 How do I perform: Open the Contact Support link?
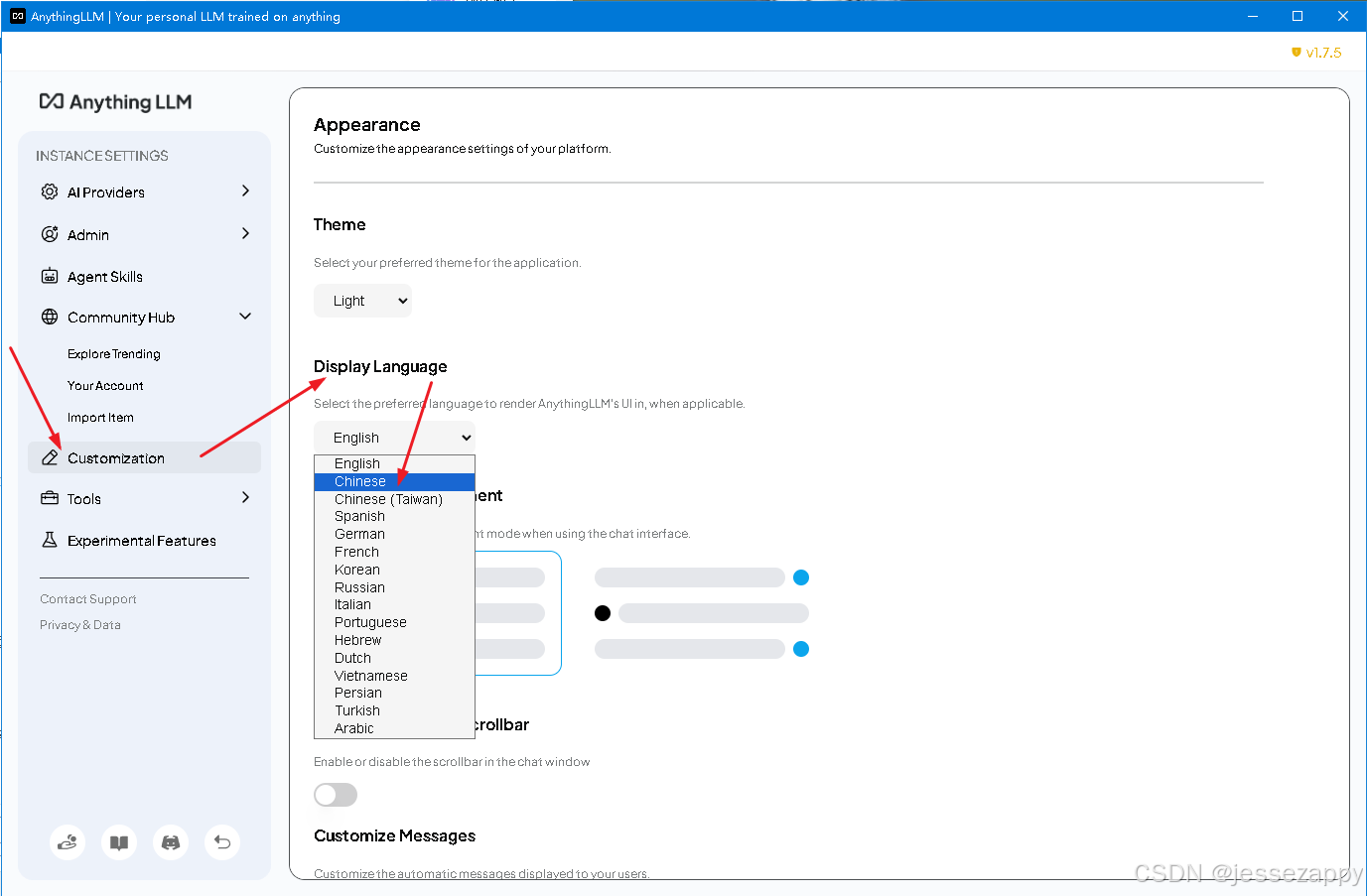(88, 599)
